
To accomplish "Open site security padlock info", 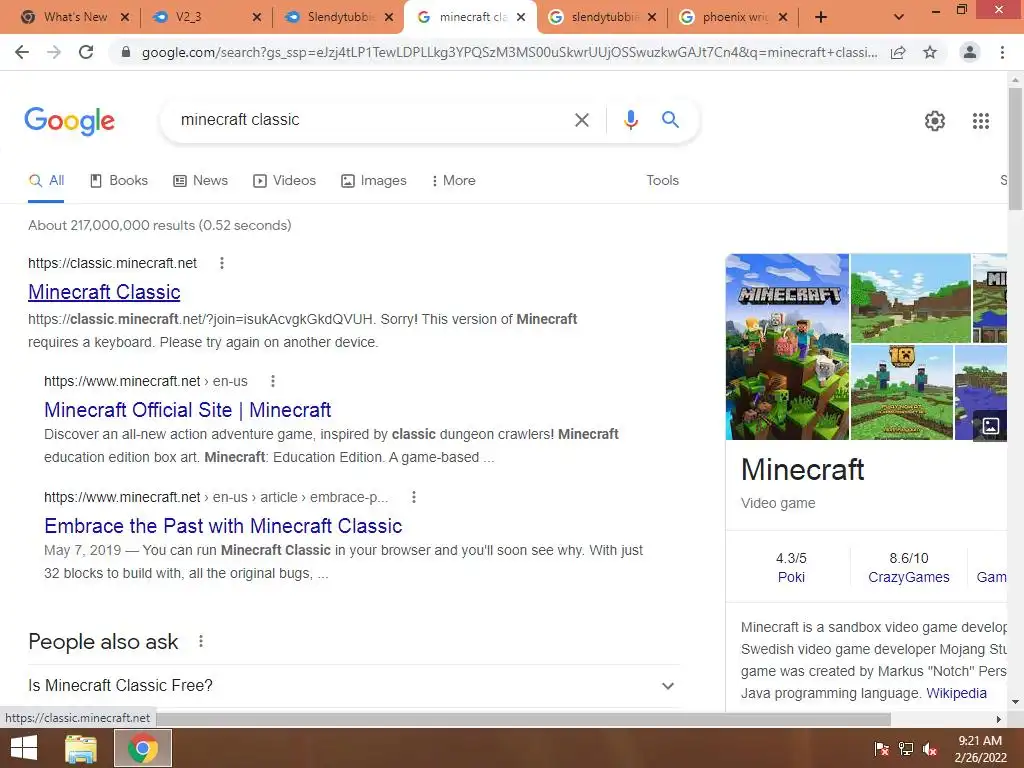I will pos(126,52).
